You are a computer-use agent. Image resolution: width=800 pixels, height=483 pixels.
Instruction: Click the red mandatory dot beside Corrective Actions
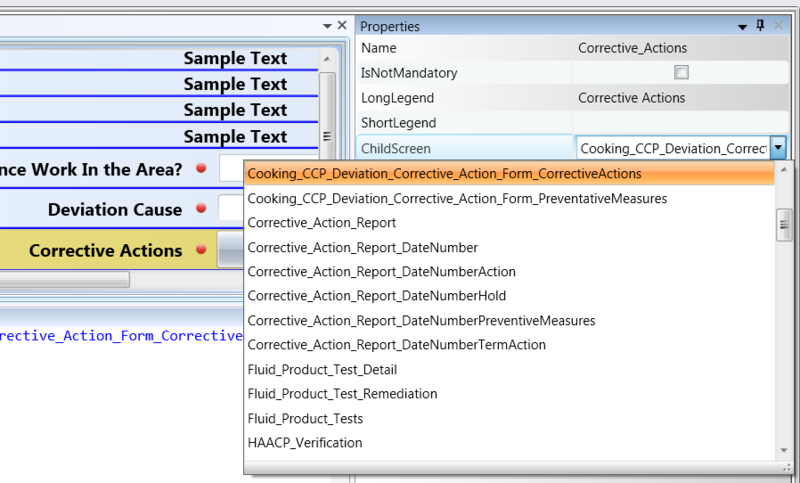click(201, 249)
